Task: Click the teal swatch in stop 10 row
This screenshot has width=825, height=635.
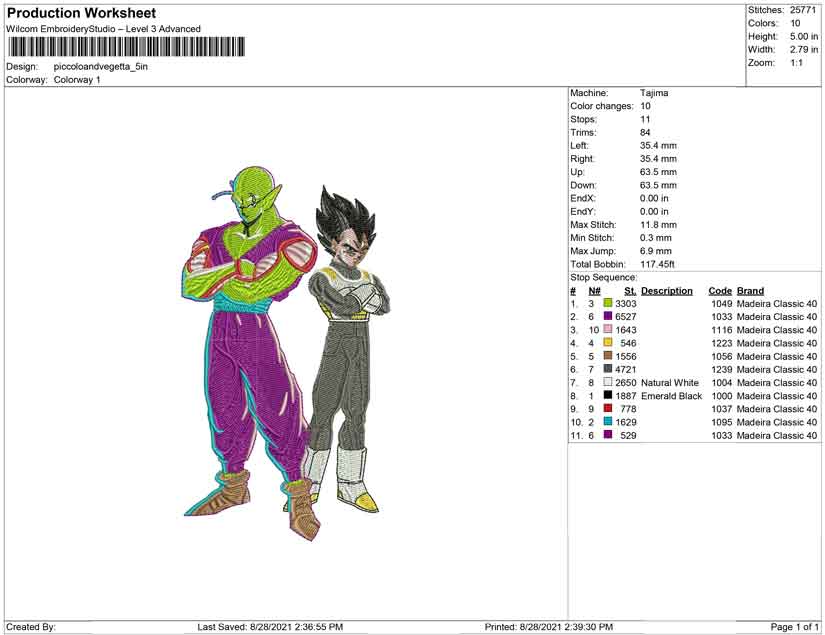Action: click(608, 421)
